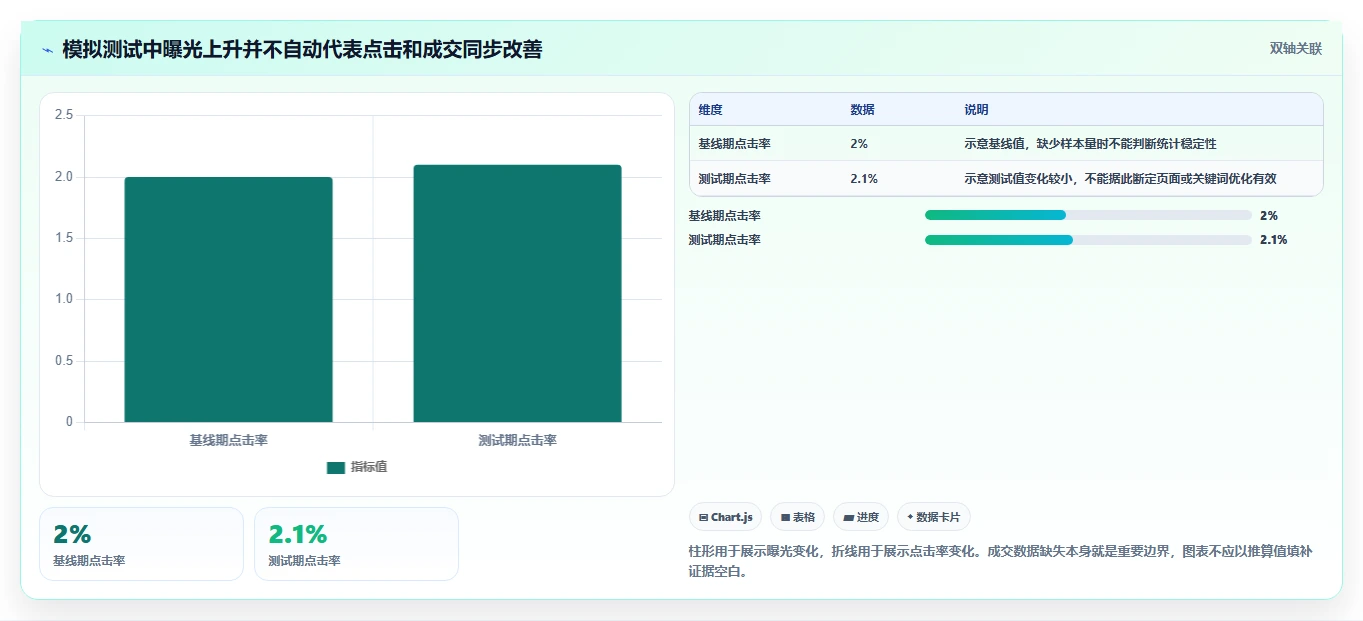This screenshot has height=621, width=1363.
Task: Click the 说明 column header
Action: (x=977, y=110)
